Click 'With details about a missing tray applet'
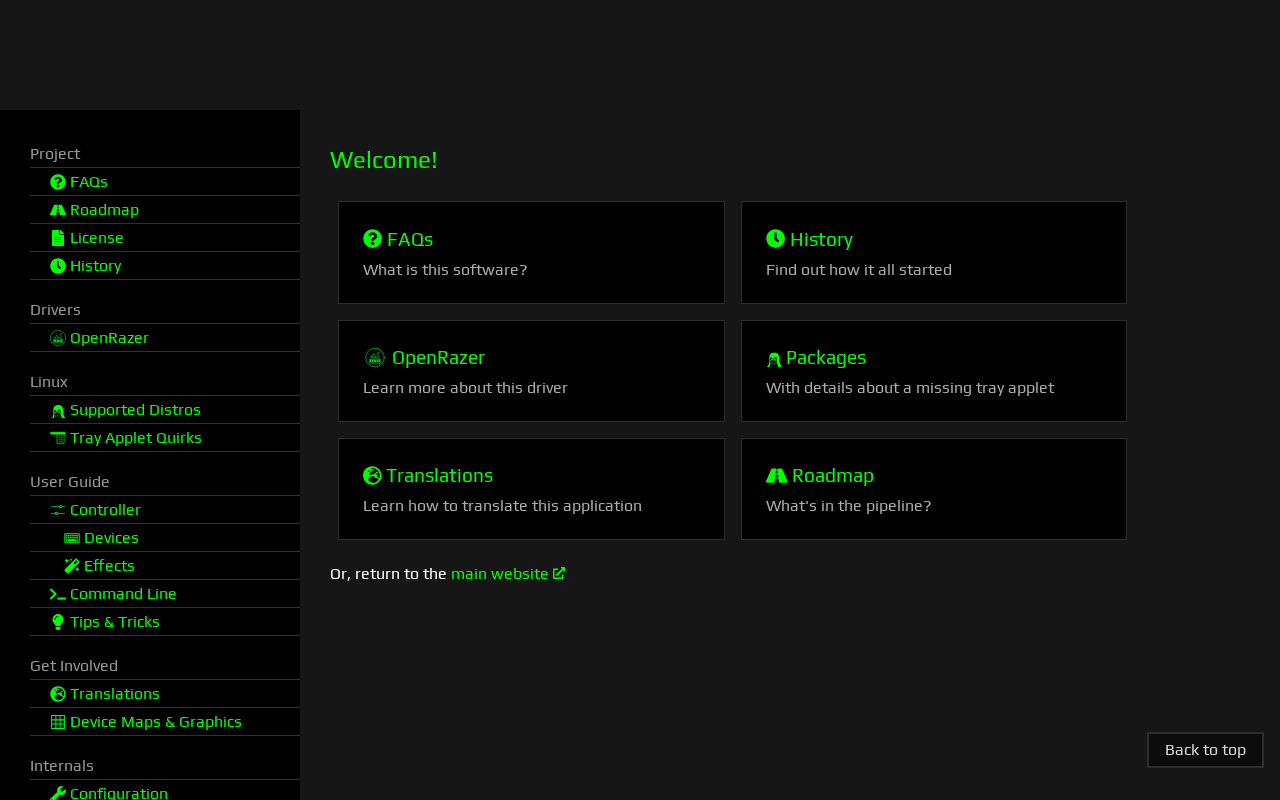 pos(910,388)
